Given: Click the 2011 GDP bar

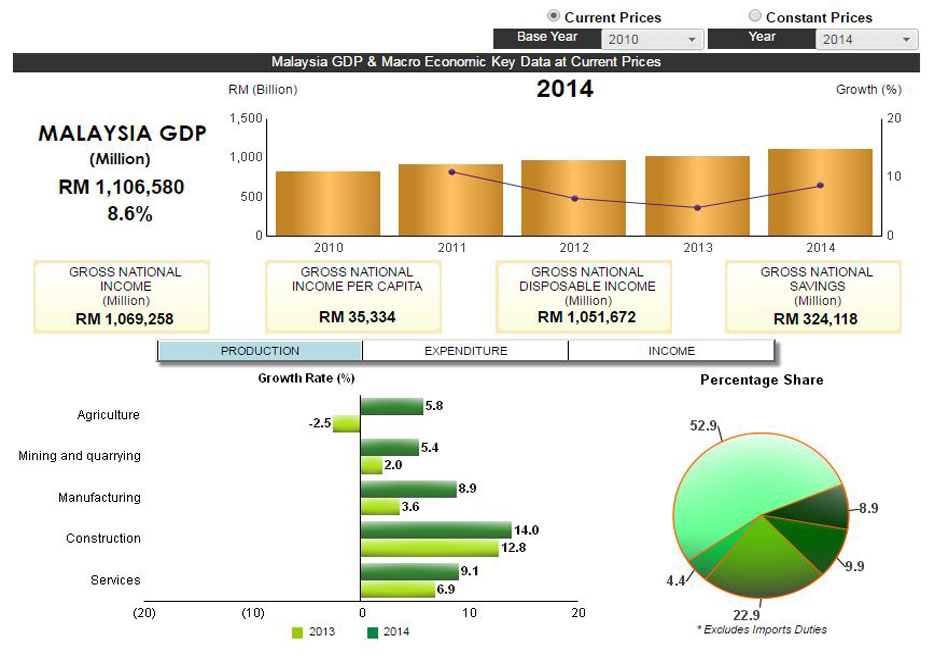Looking at the screenshot, I should (451, 199).
